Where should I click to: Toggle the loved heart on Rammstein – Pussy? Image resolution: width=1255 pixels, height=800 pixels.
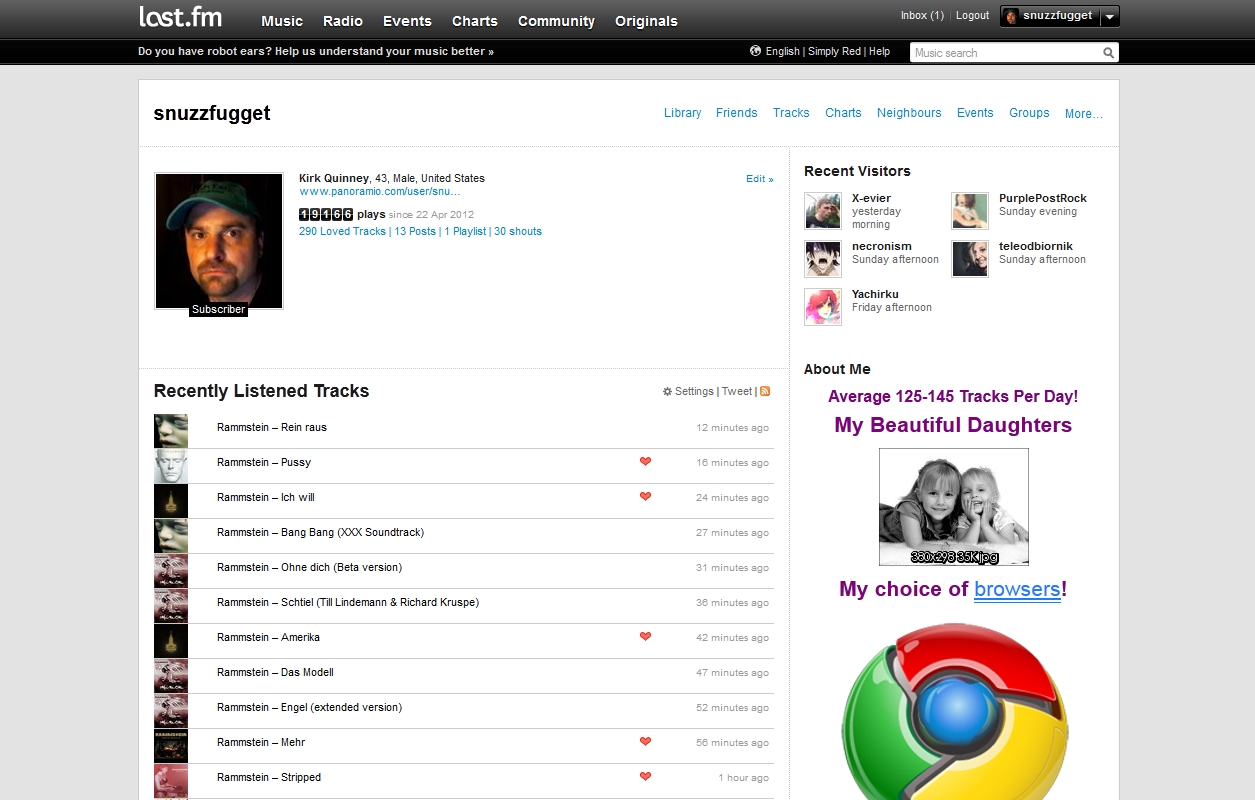[645, 462]
